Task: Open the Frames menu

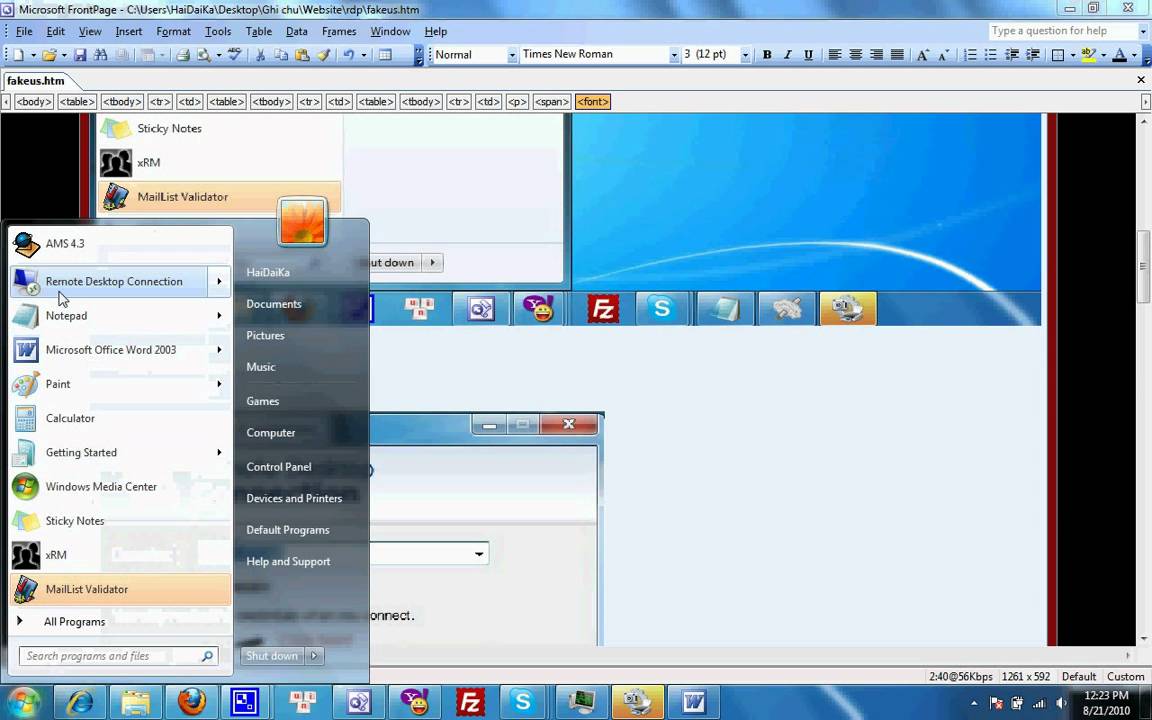Action: click(x=339, y=32)
